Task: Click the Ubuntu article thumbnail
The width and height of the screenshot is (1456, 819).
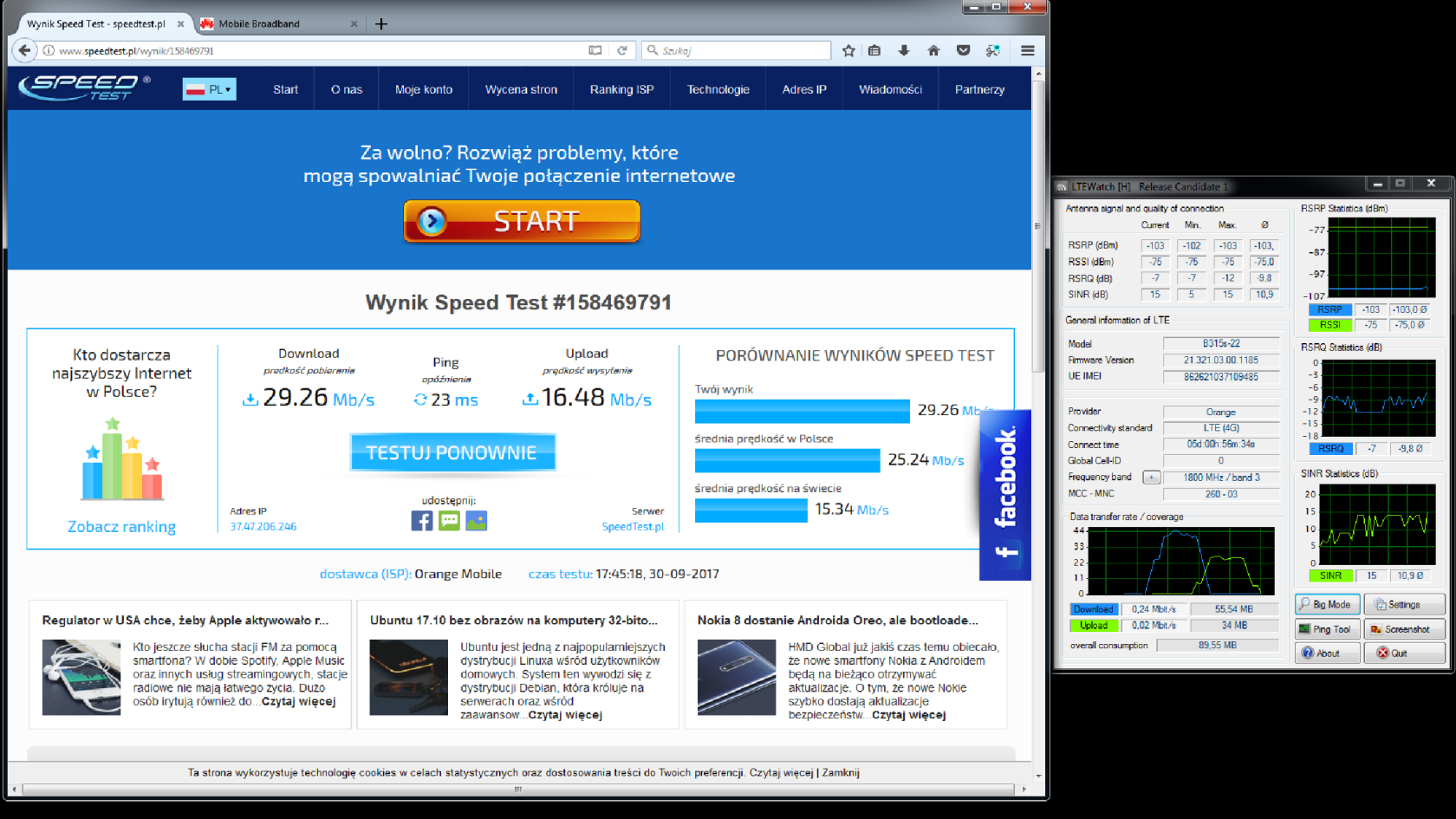Action: click(x=409, y=678)
